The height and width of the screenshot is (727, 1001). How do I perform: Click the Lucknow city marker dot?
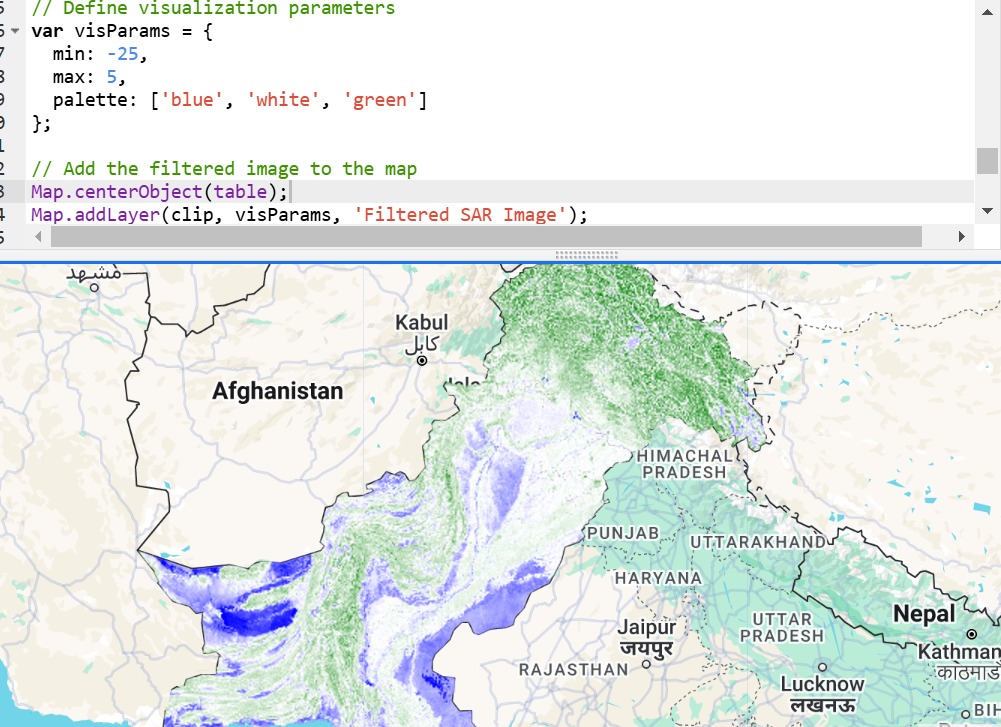tap(822, 666)
